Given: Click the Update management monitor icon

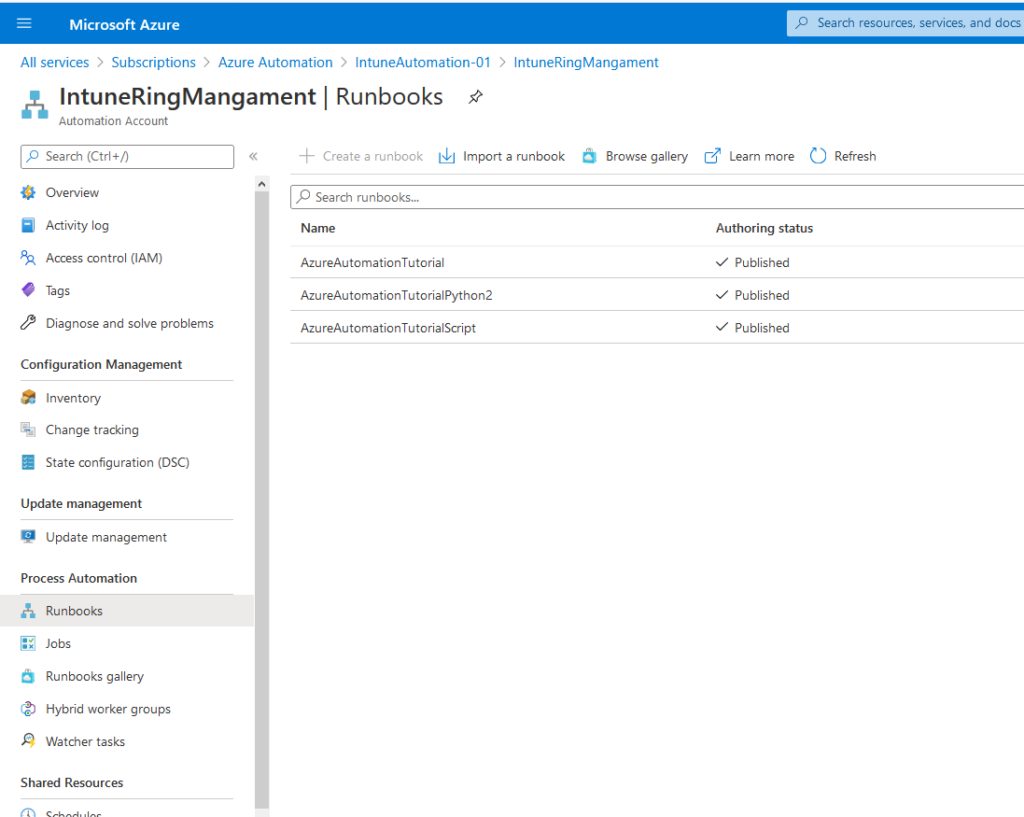Looking at the screenshot, I should [28, 537].
